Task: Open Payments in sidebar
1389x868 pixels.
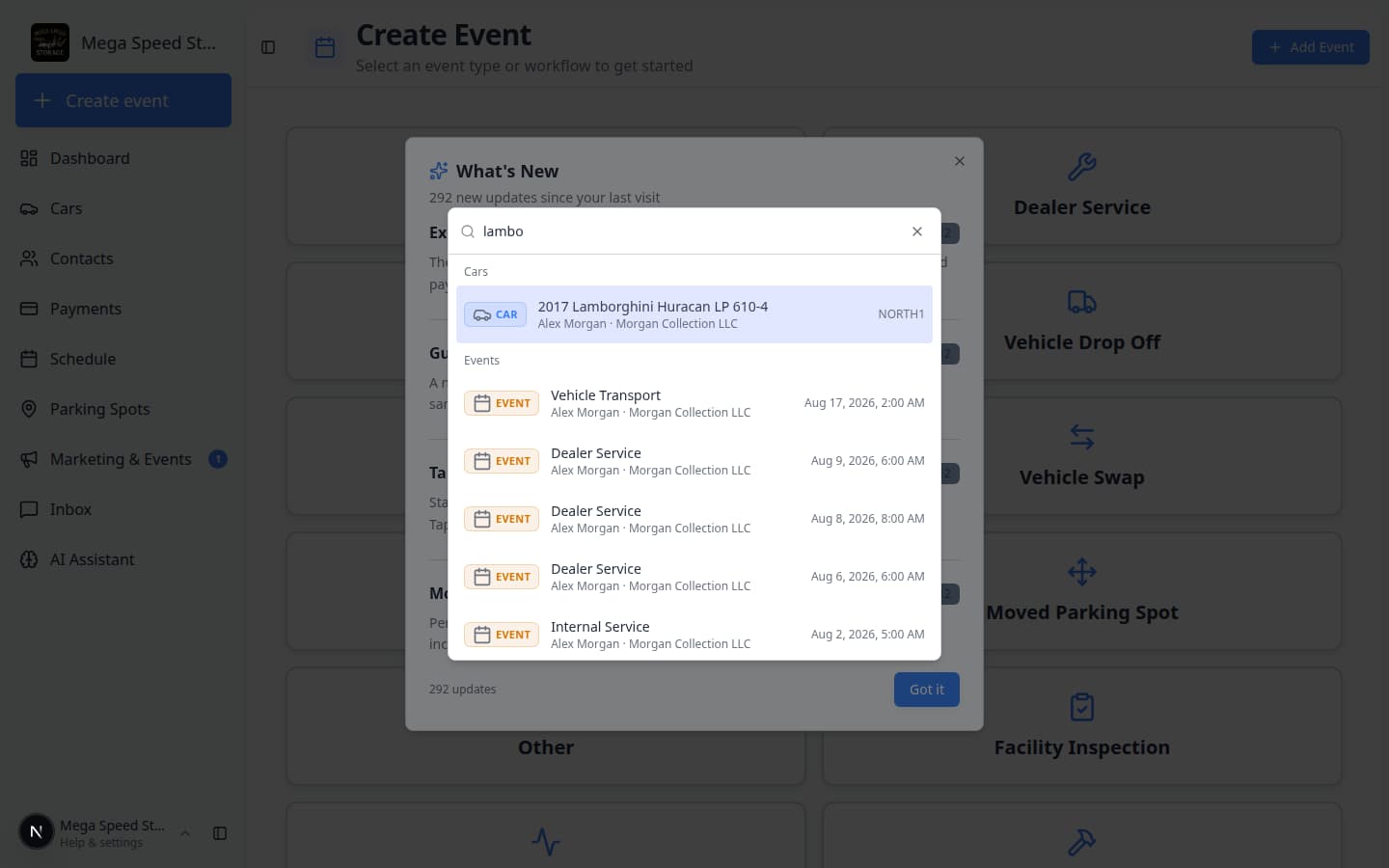Action: (123, 309)
